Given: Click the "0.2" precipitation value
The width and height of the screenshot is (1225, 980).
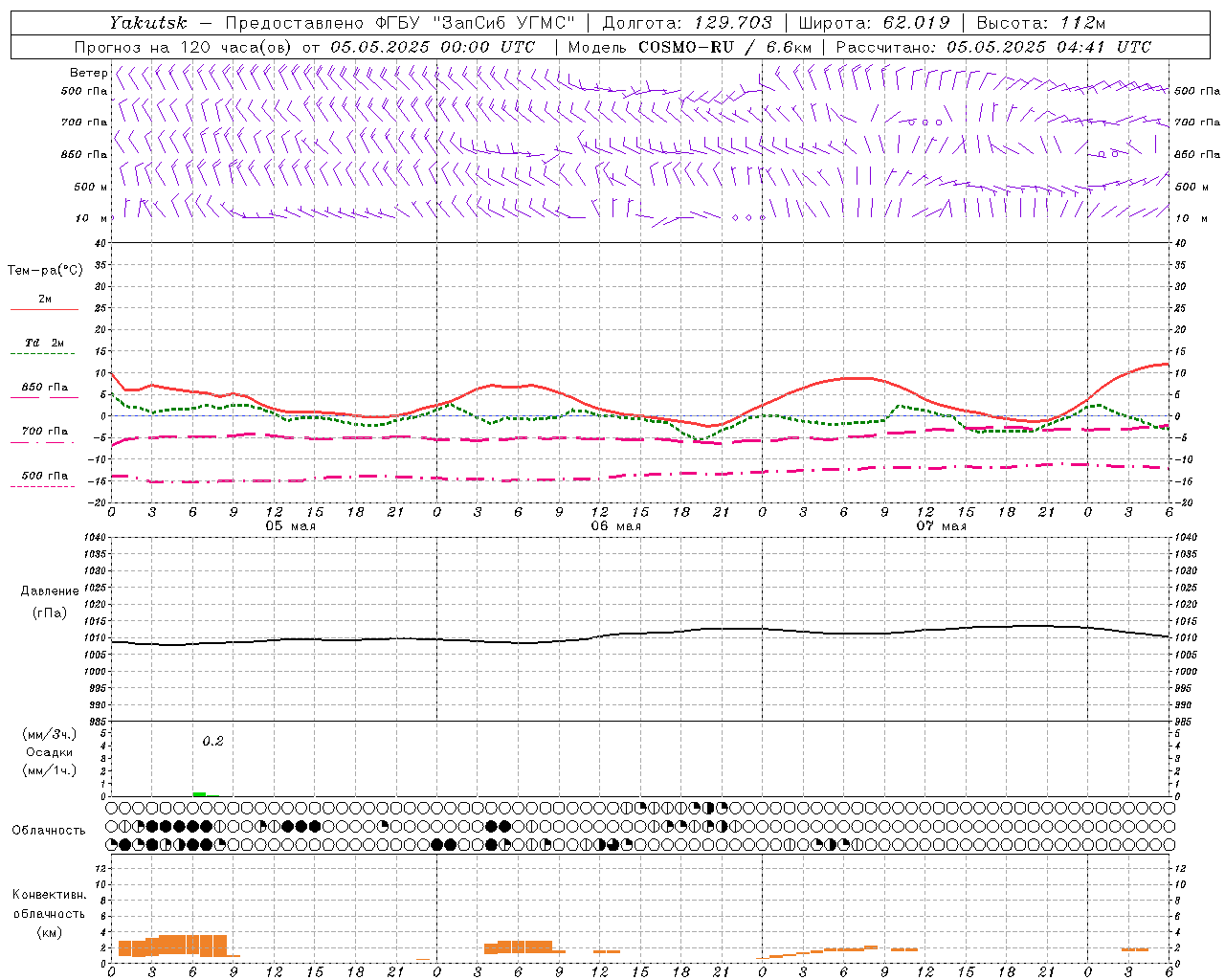Looking at the screenshot, I should tap(212, 742).
